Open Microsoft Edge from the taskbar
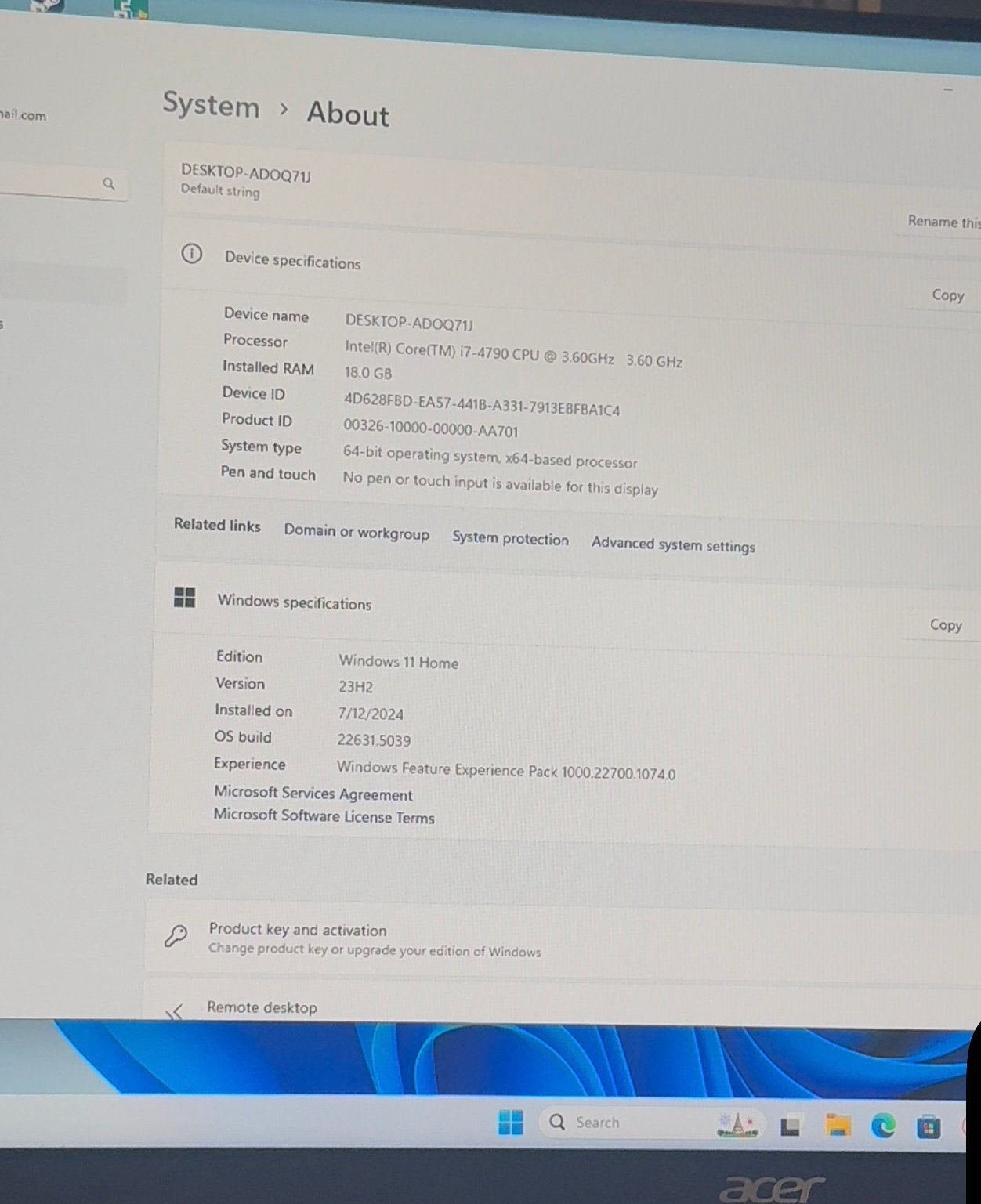This screenshot has width=981, height=1204. pyautogui.click(x=883, y=1126)
